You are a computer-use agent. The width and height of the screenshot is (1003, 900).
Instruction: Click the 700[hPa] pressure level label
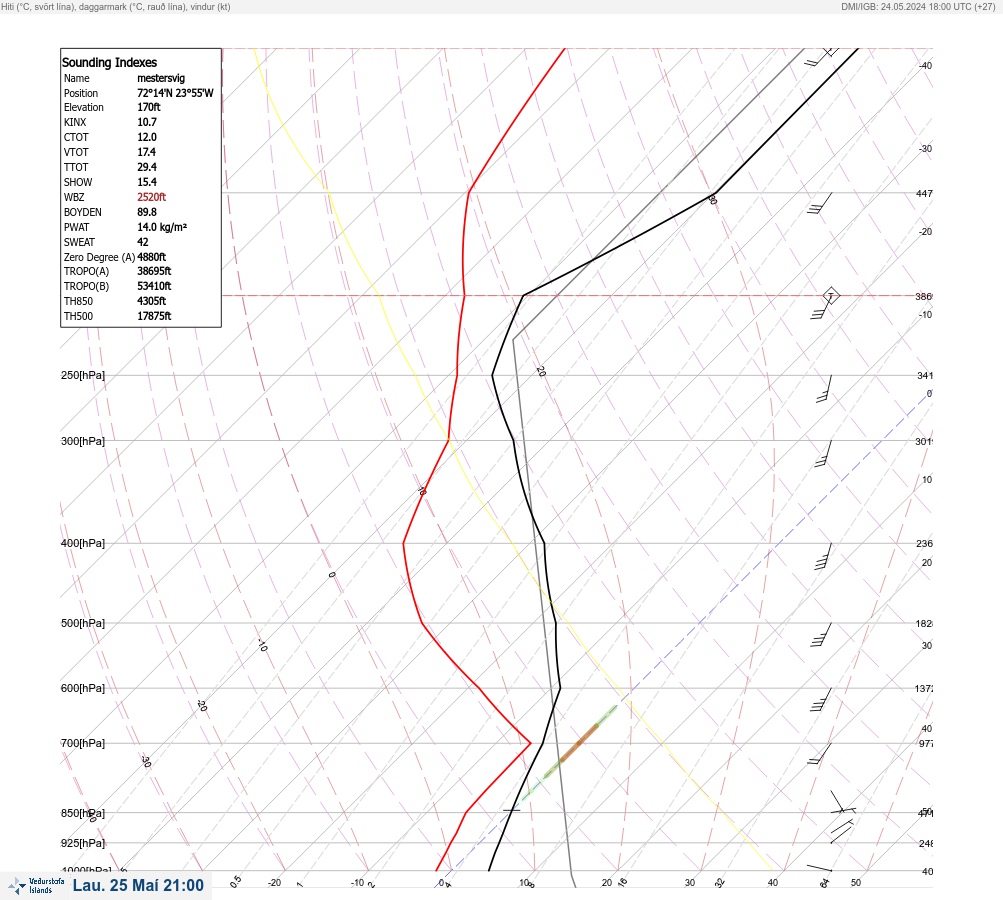pyautogui.click(x=83, y=743)
